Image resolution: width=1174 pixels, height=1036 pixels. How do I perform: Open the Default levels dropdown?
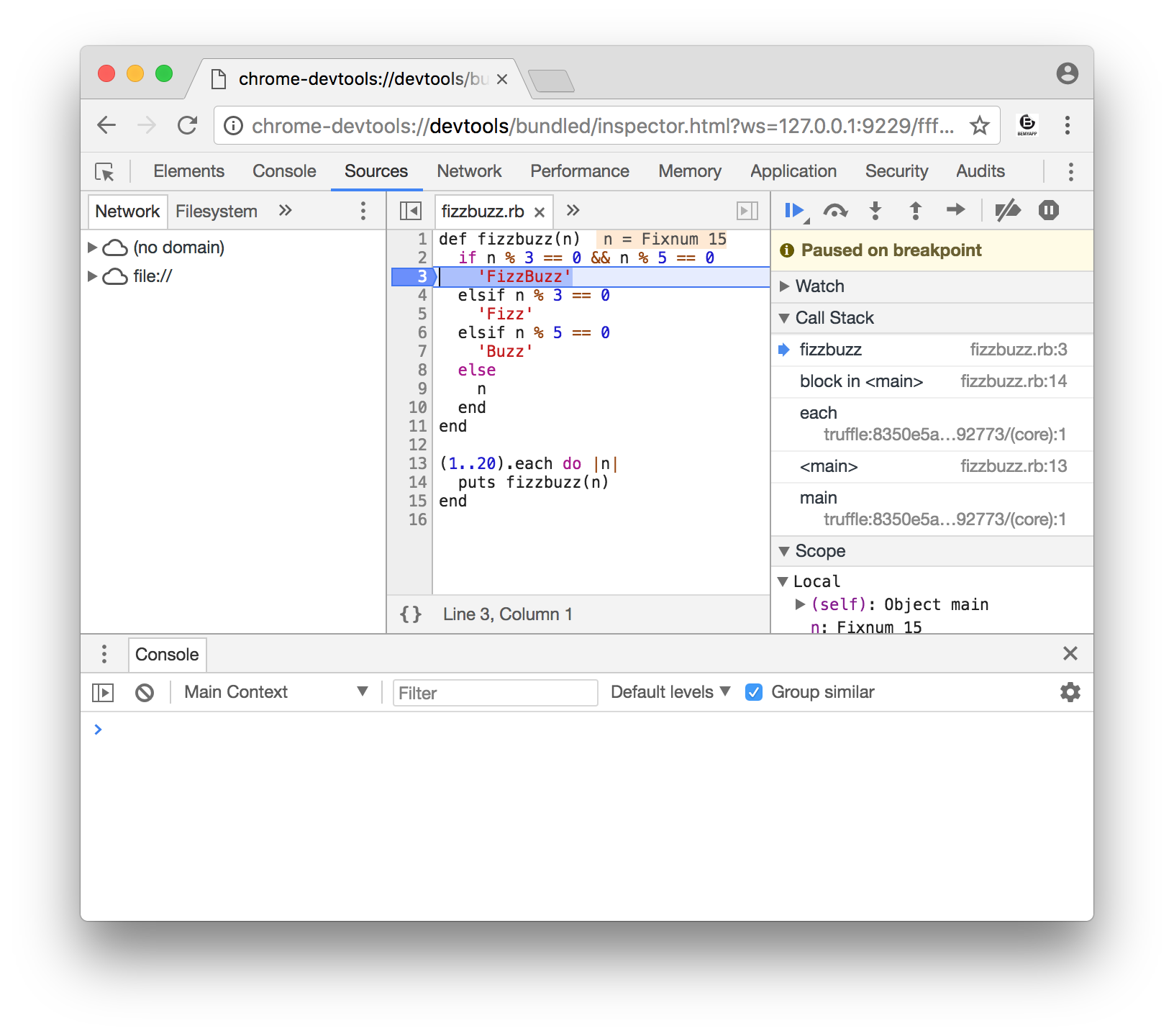(x=669, y=692)
